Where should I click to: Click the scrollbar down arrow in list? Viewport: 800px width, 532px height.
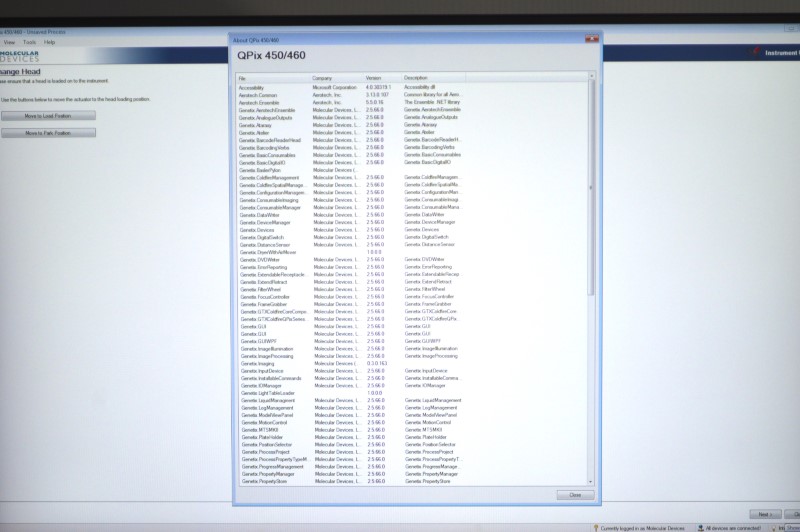click(591, 482)
